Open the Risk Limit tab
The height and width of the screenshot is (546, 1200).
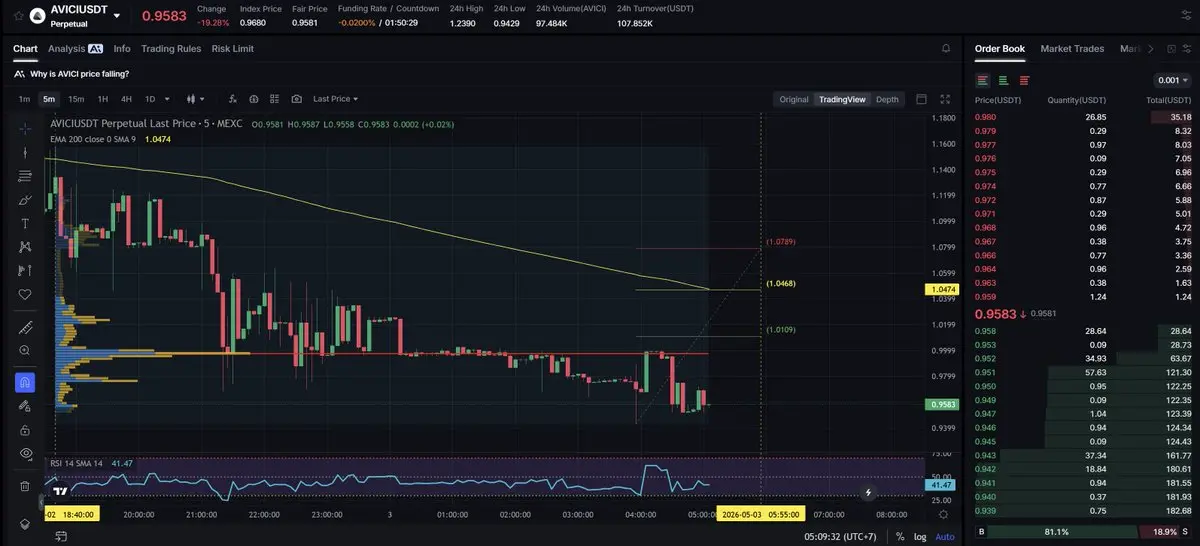(233, 48)
